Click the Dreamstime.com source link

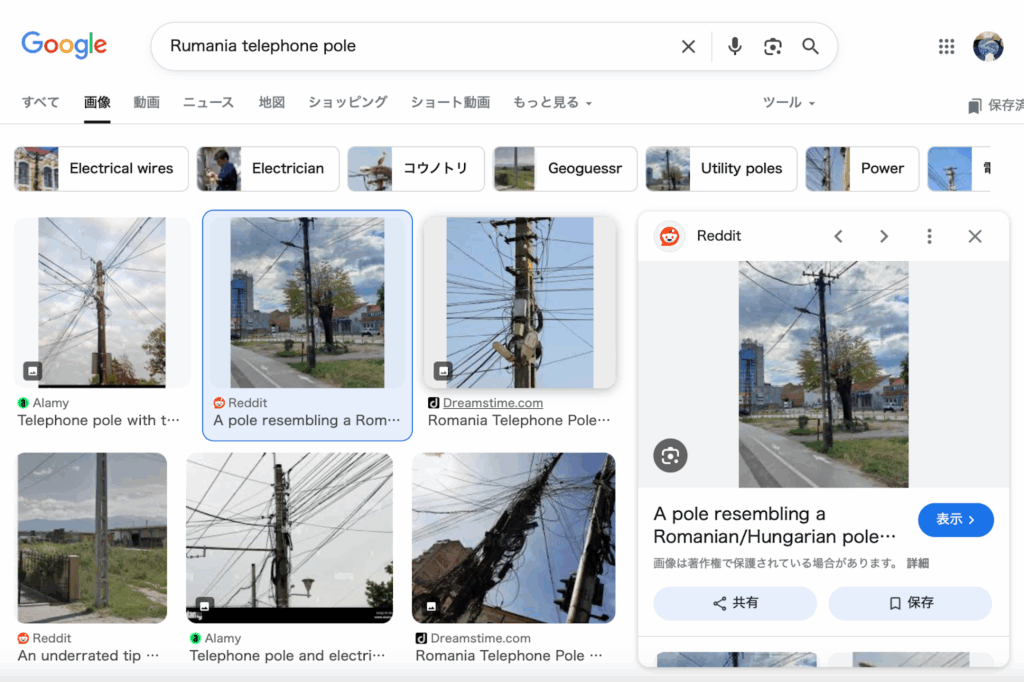click(x=492, y=403)
